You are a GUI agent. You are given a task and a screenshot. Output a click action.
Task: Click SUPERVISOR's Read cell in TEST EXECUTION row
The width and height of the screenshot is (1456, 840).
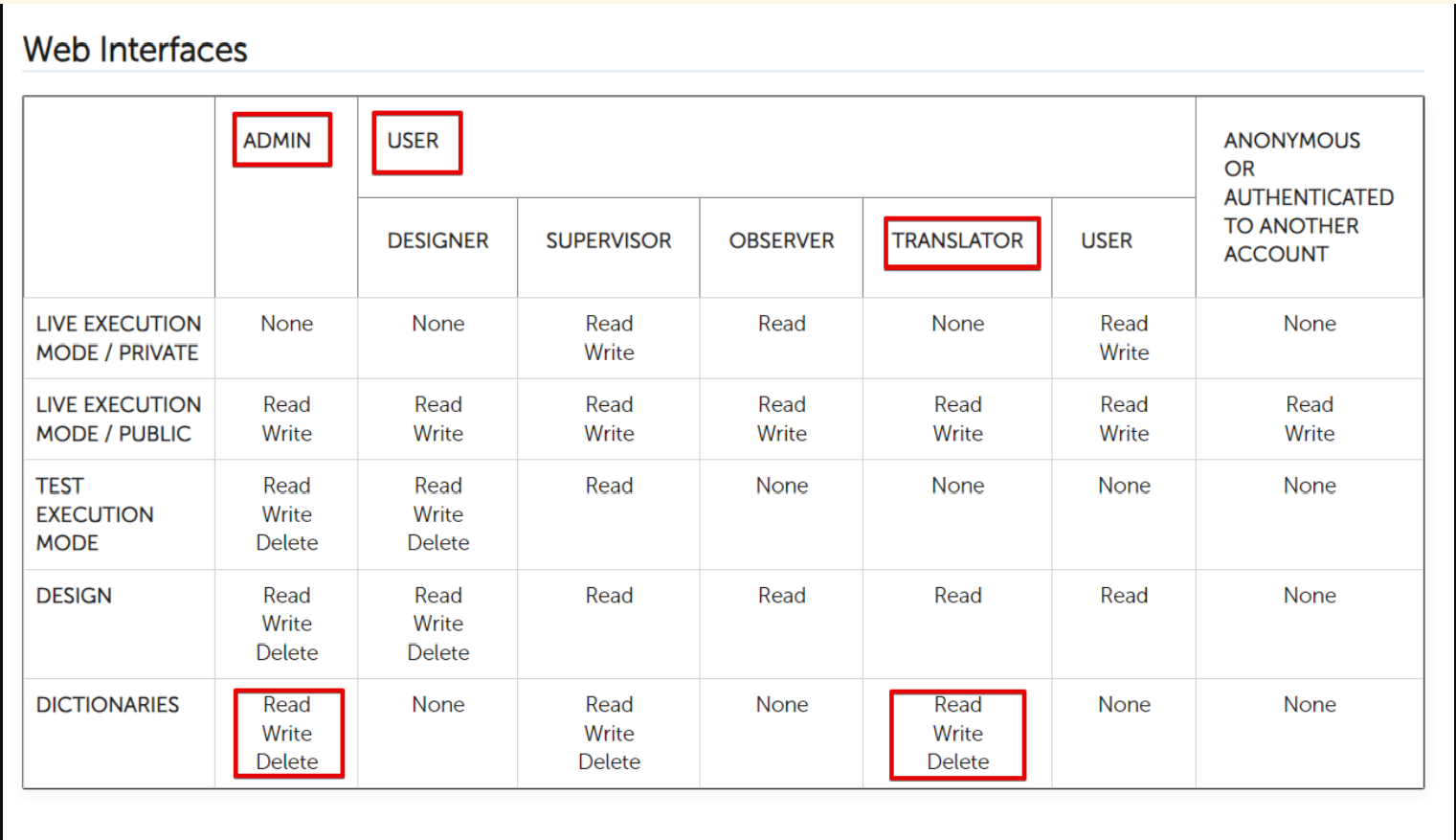(609, 486)
